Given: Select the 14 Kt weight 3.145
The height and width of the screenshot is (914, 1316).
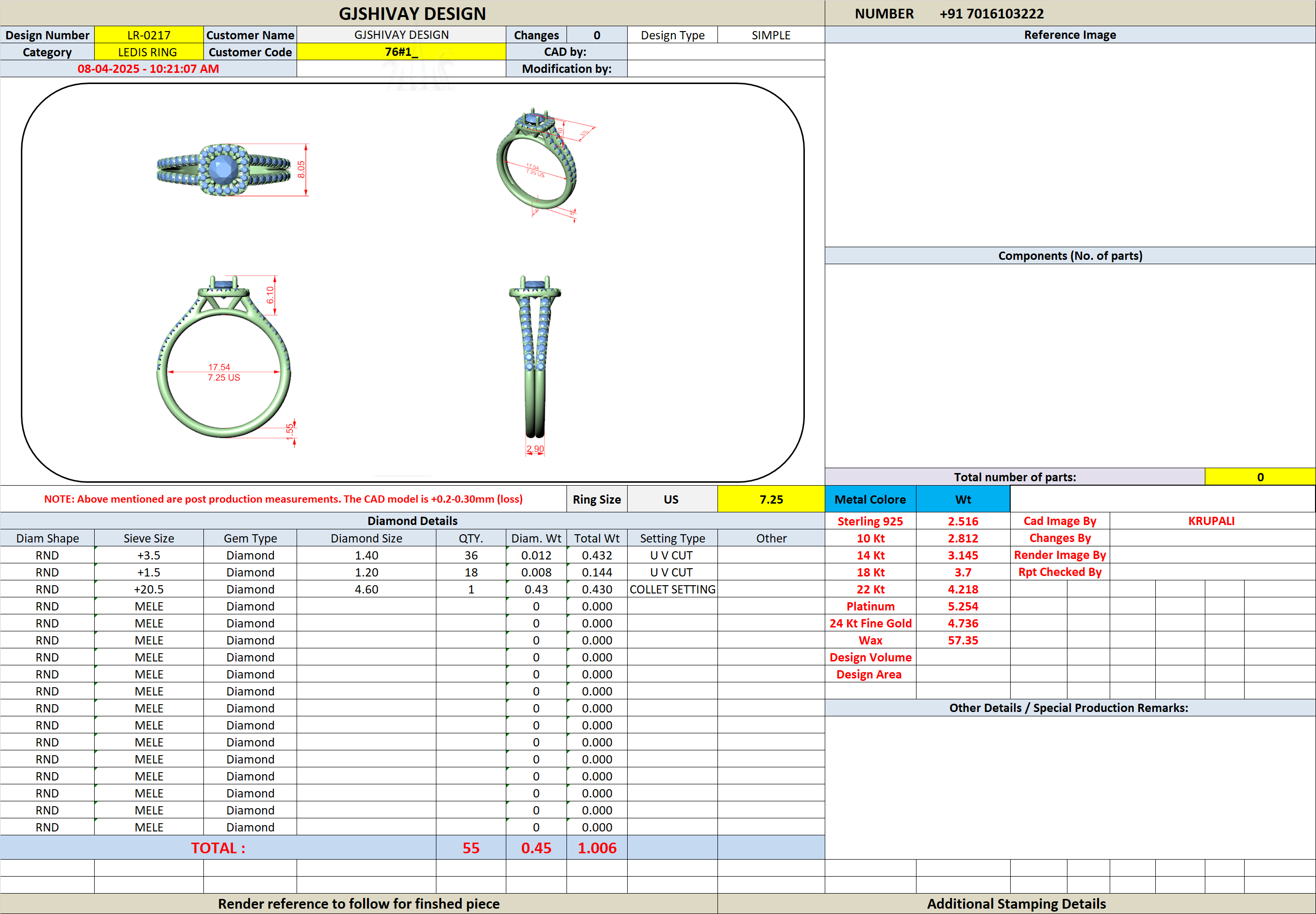Looking at the screenshot, I should coord(963,556).
